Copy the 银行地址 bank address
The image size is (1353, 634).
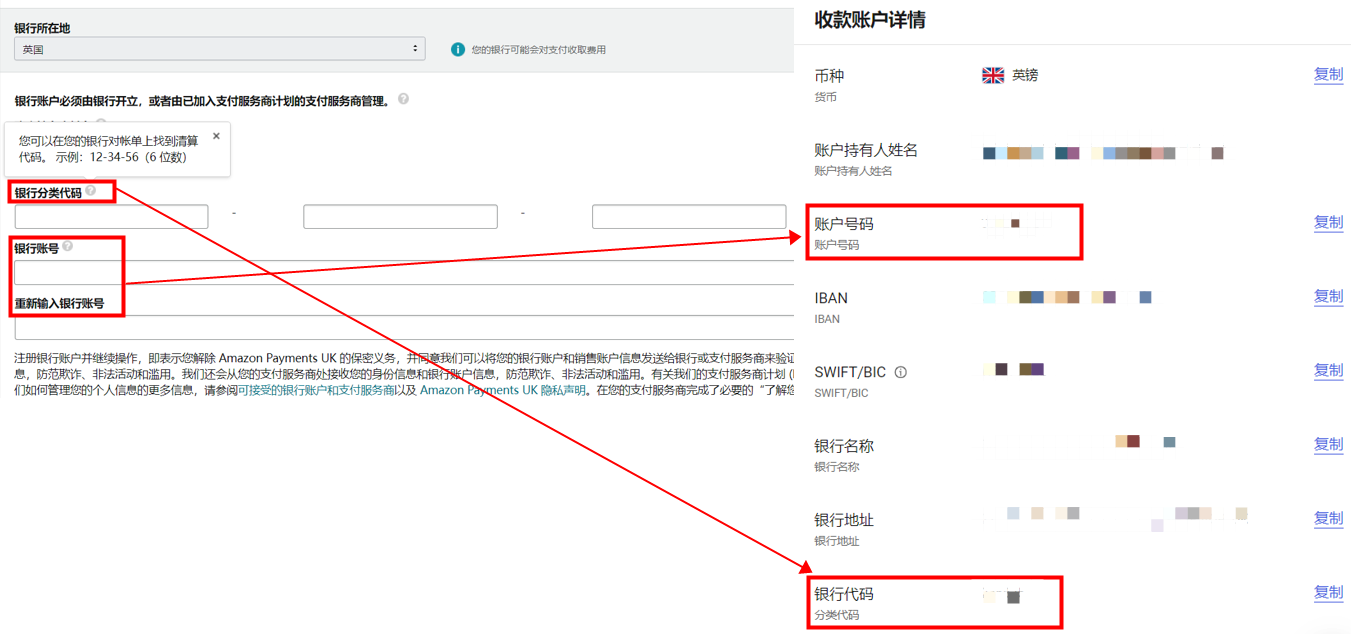pos(1328,518)
